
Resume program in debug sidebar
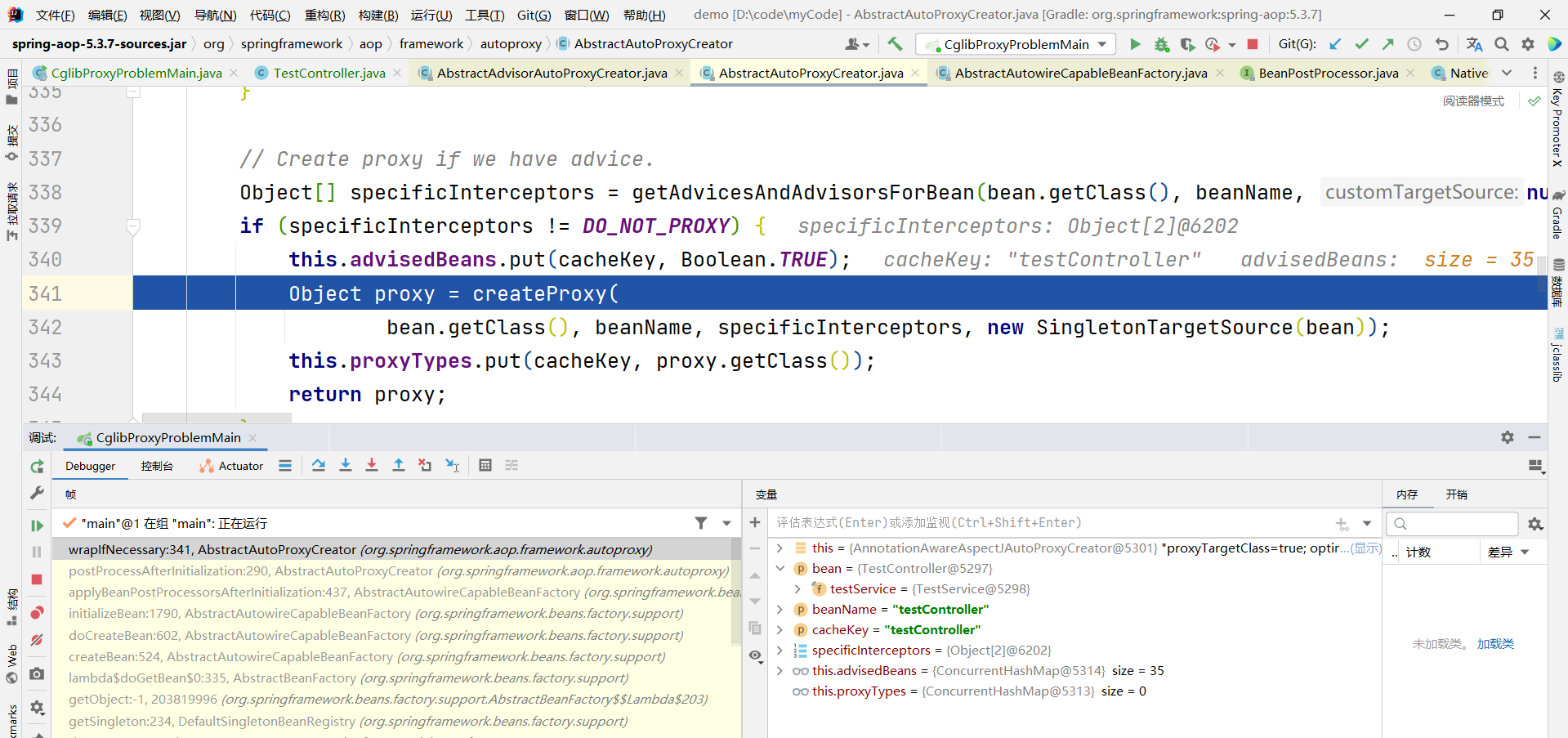click(37, 526)
